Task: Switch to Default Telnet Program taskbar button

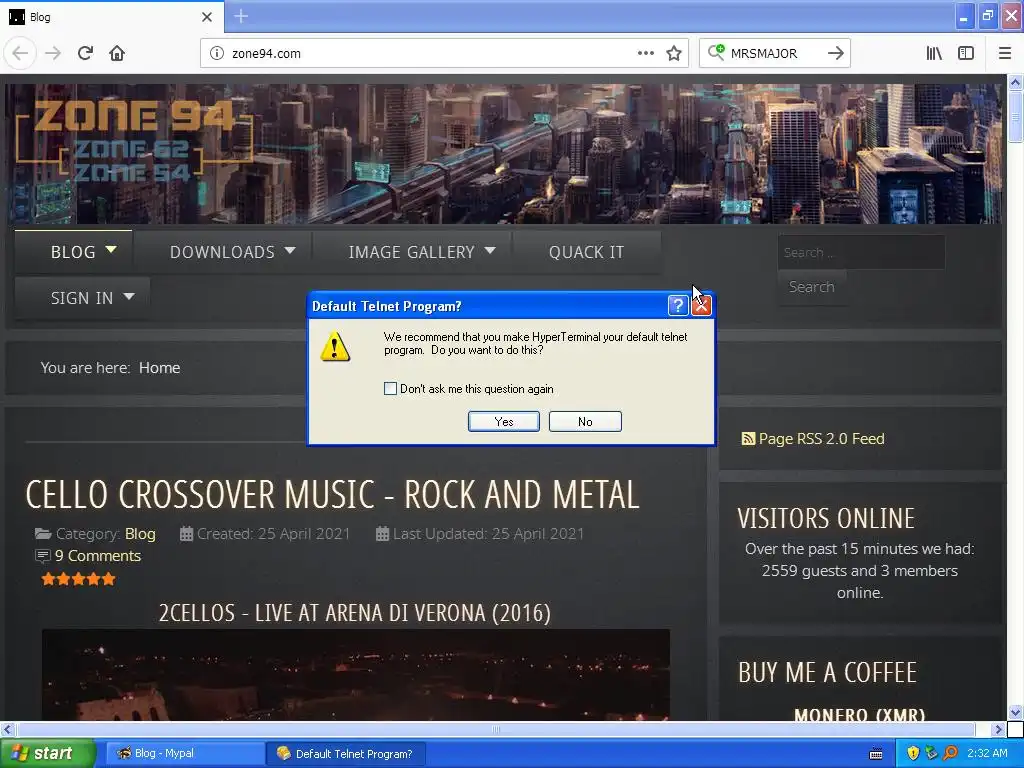Action: pyautogui.click(x=347, y=753)
